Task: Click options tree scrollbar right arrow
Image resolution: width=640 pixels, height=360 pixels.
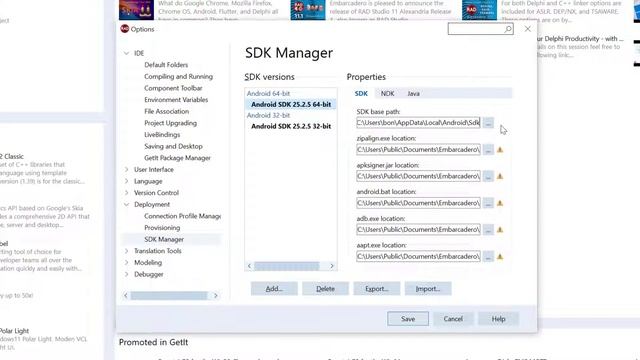Action: 216,296
